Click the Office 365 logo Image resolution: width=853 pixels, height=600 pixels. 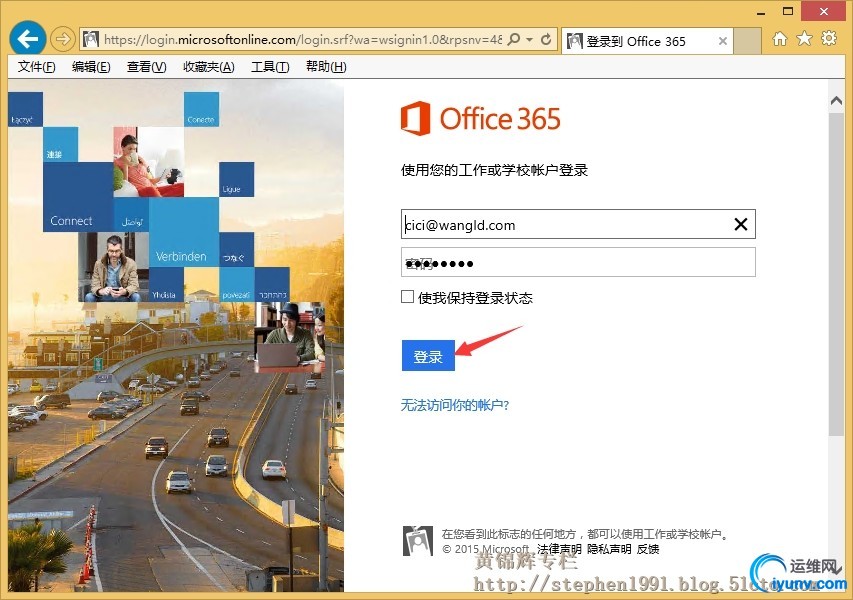(480, 118)
